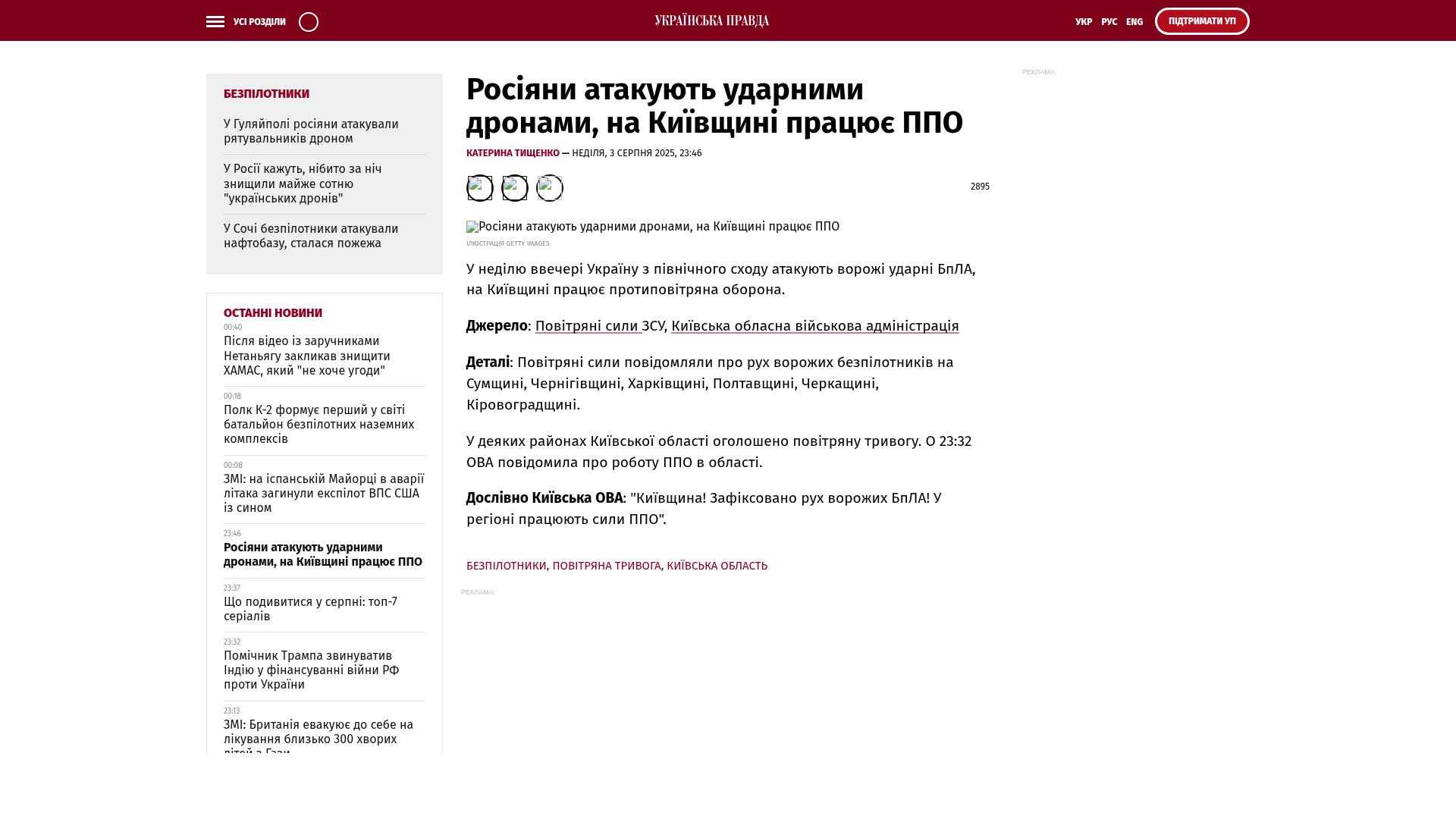This screenshot has height=819, width=1456.
Task: Switch language to РУС
Action: point(1109,22)
